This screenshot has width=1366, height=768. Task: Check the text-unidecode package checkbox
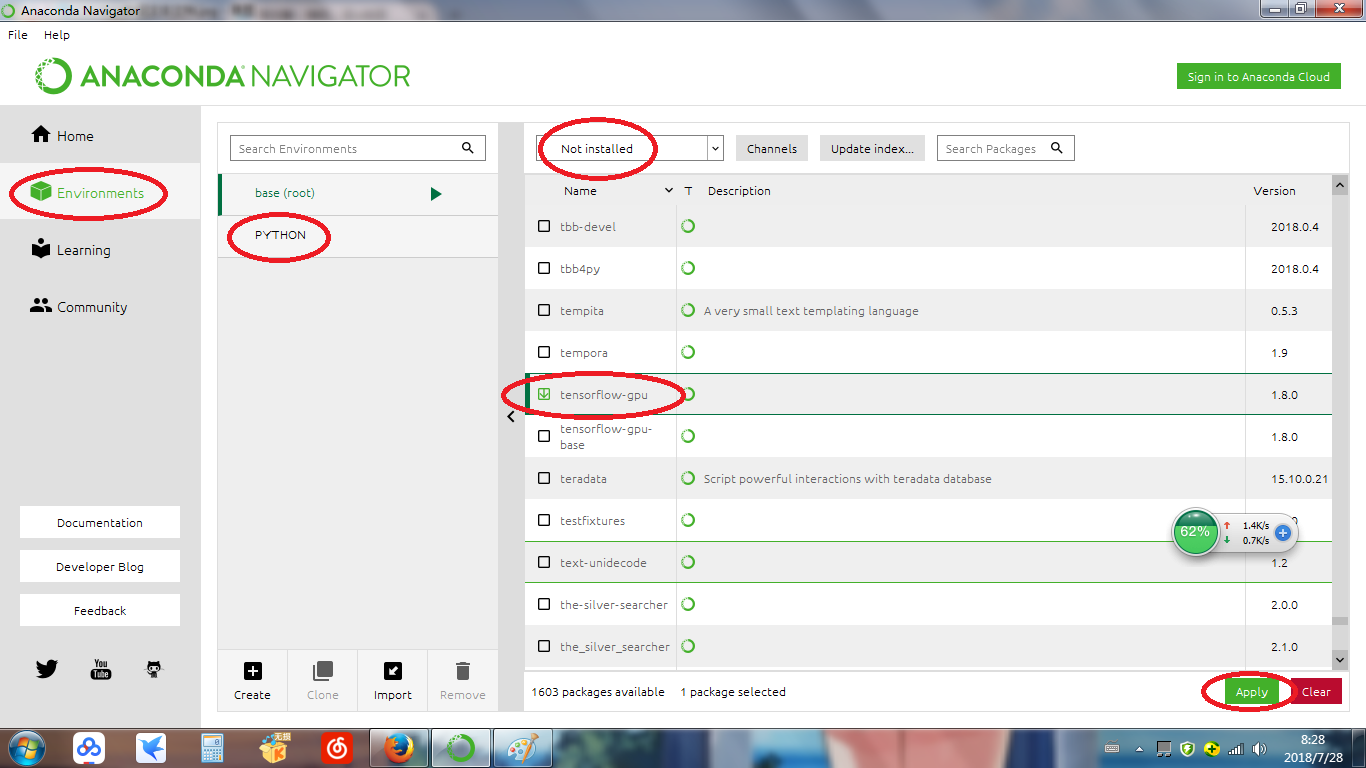pyautogui.click(x=544, y=562)
